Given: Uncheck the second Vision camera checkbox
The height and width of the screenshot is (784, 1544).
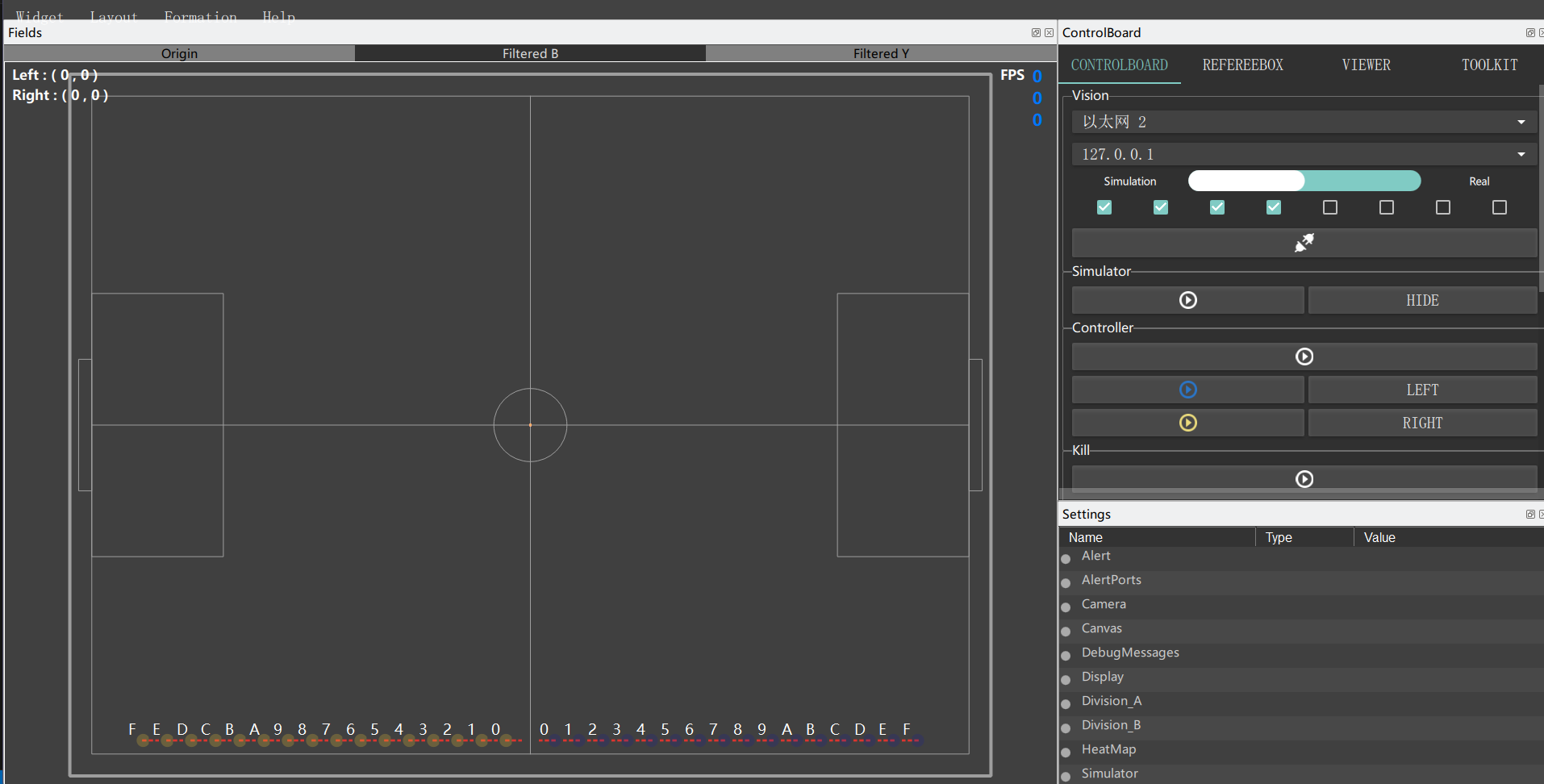Looking at the screenshot, I should click(x=1161, y=207).
